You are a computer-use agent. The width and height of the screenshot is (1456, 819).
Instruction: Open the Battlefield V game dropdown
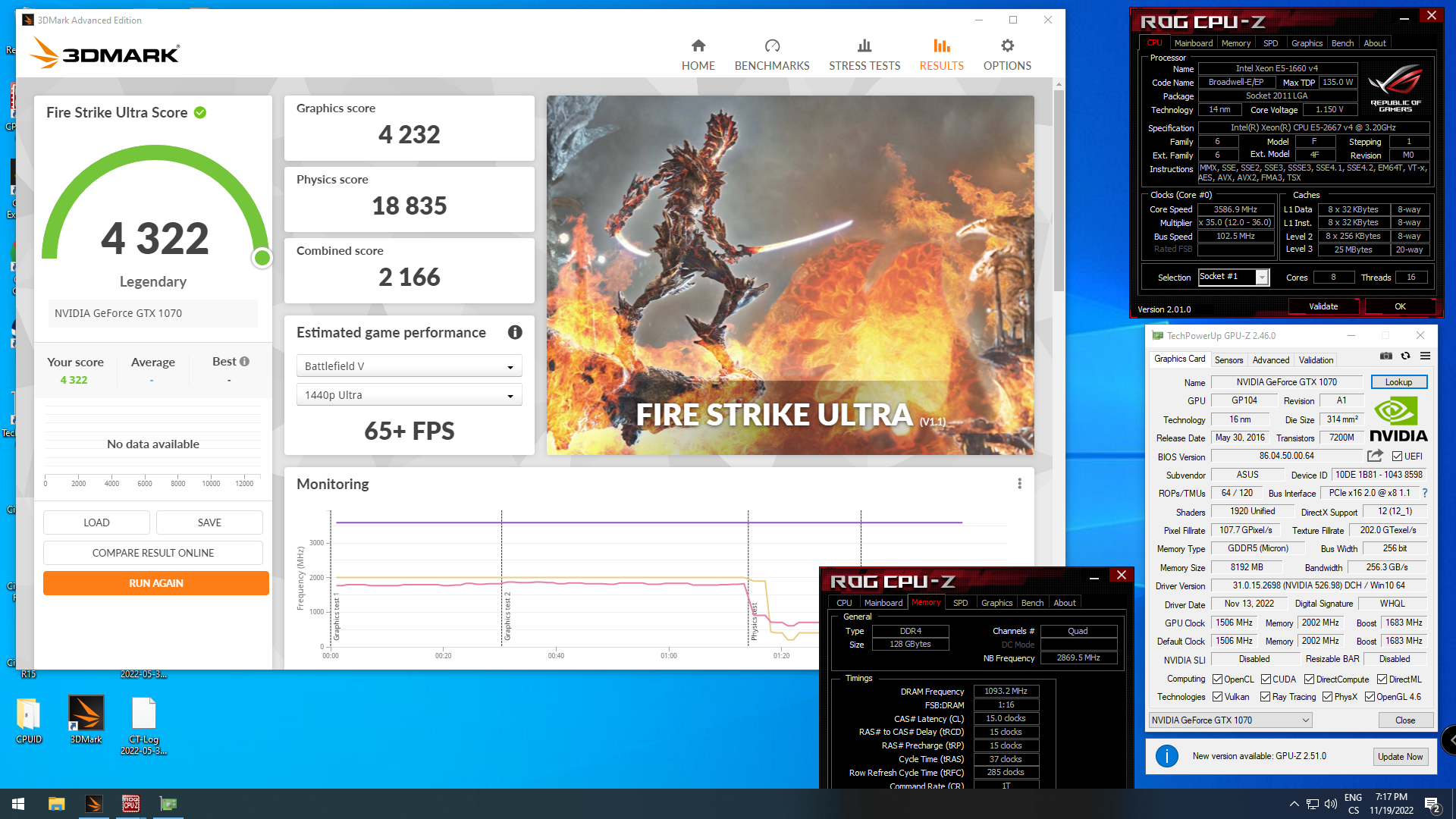click(x=409, y=366)
